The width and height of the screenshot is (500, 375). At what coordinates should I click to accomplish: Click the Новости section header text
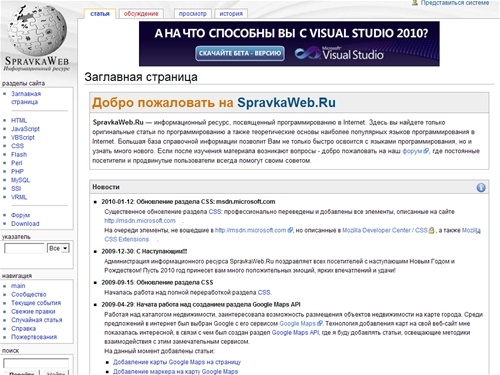tap(106, 187)
